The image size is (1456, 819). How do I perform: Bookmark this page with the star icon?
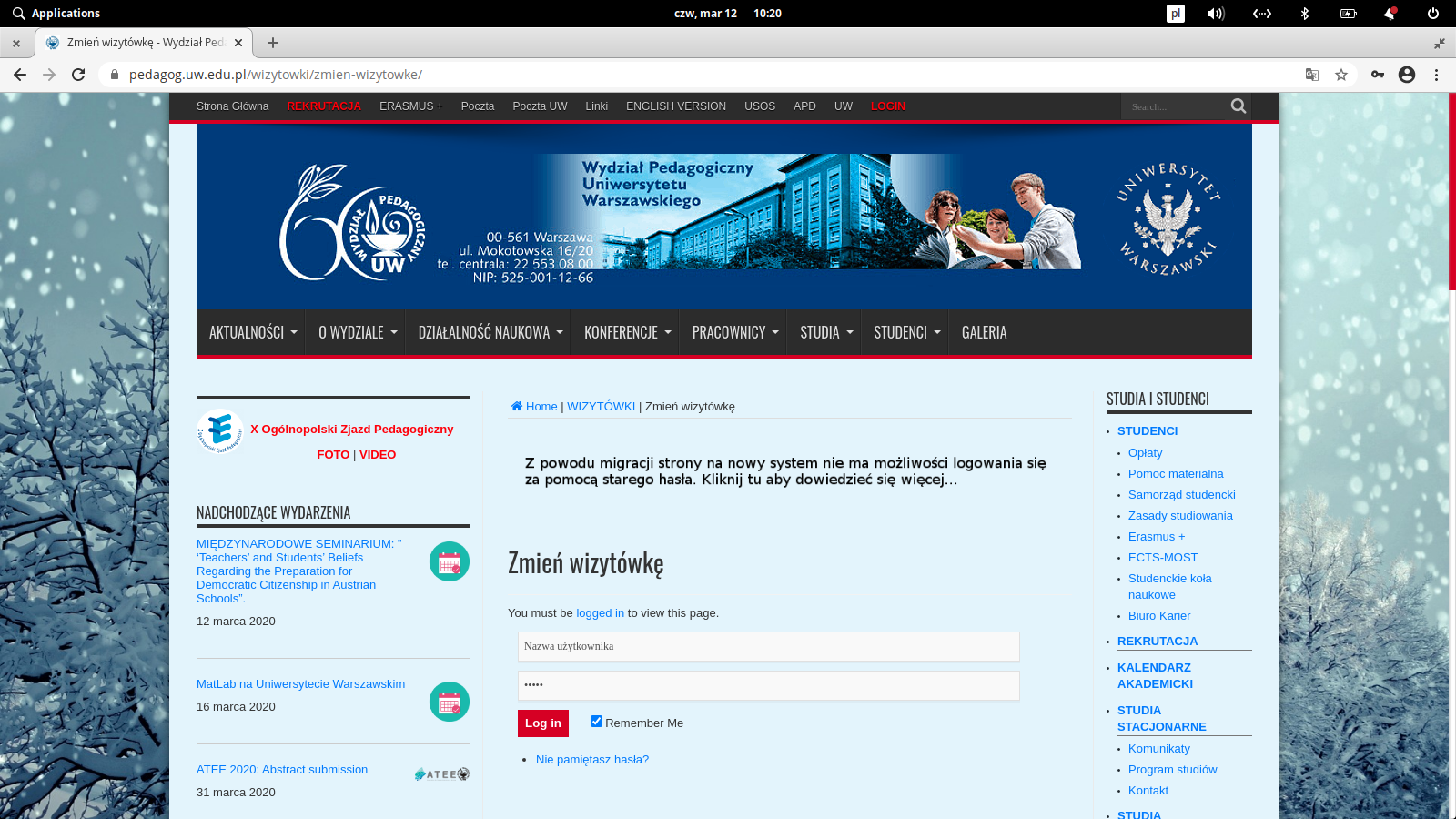(x=1341, y=75)
